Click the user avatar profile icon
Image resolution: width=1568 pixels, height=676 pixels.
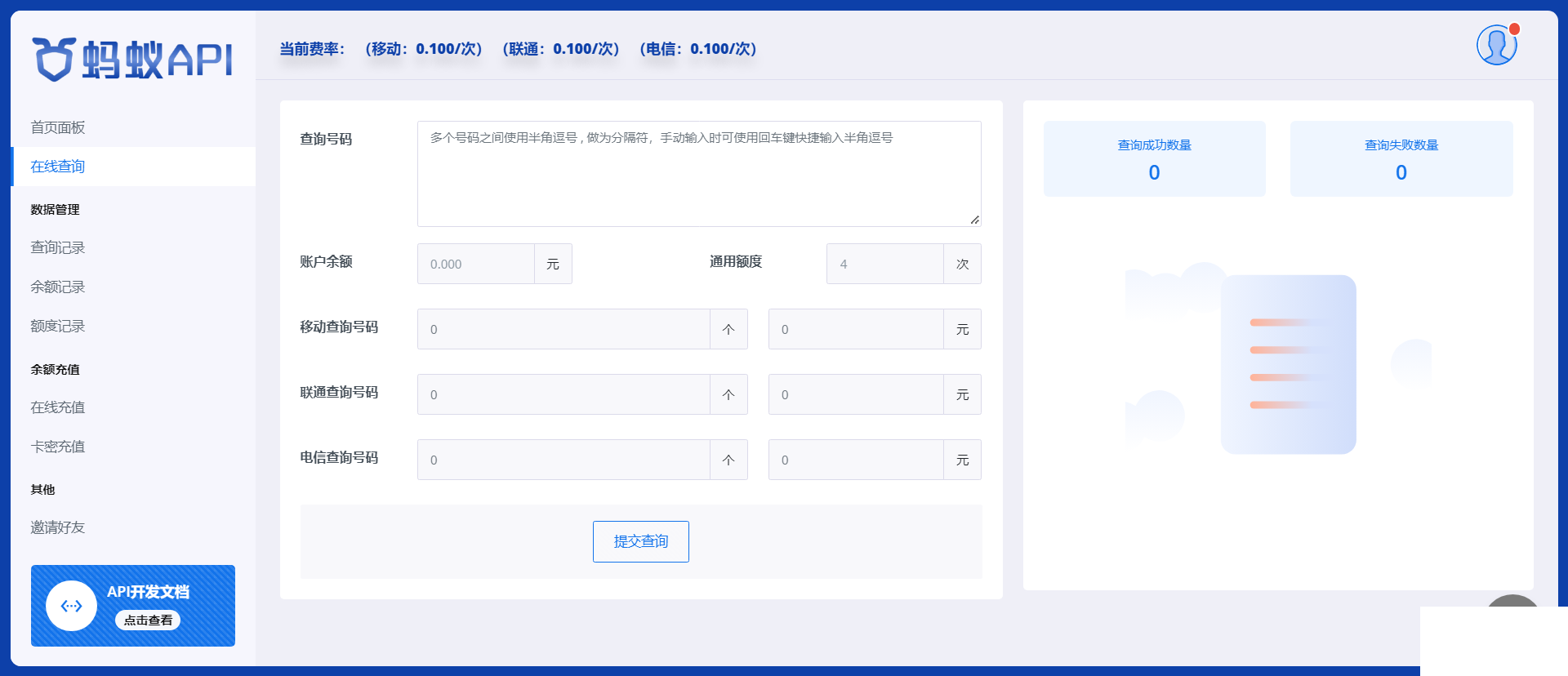click(x=1496, y=45)
